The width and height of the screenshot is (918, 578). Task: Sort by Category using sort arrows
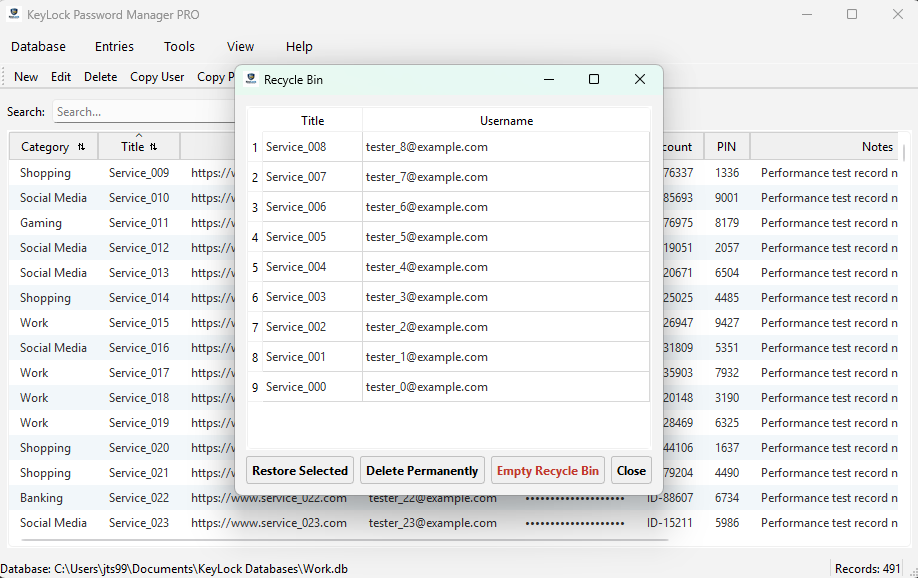click(x=81, y=147)
